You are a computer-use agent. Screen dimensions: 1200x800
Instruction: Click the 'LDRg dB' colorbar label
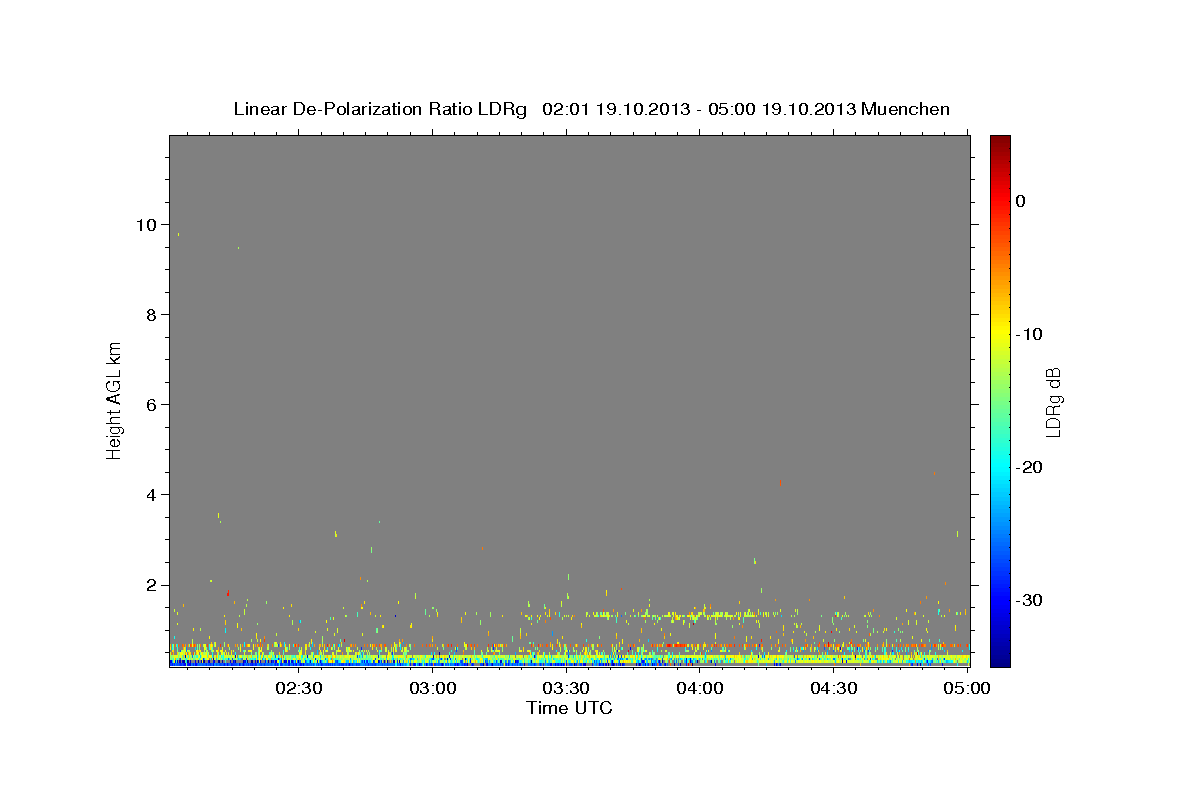[x=1053, y=401]
